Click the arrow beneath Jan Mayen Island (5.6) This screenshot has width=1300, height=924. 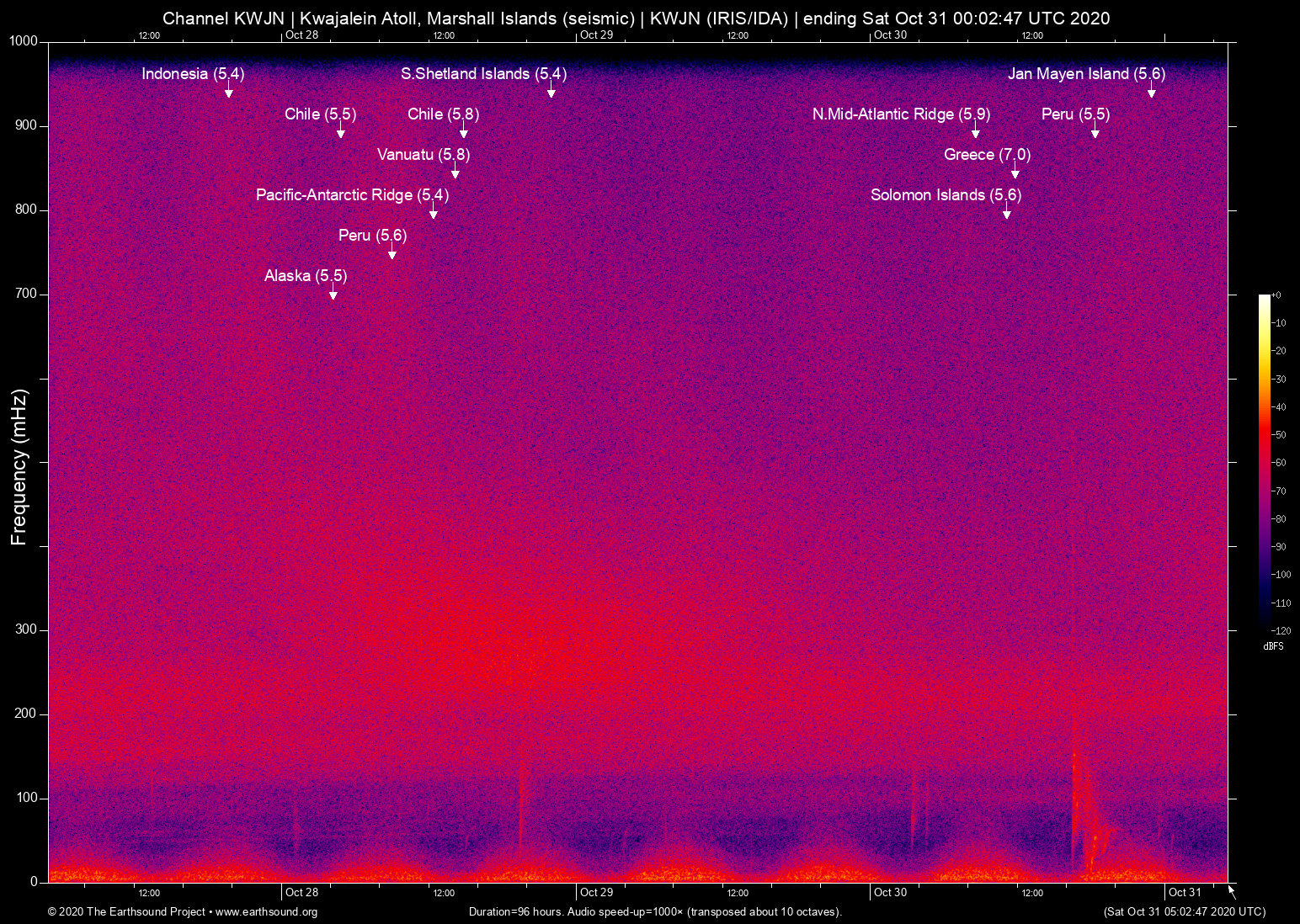tap(1151, 92)
